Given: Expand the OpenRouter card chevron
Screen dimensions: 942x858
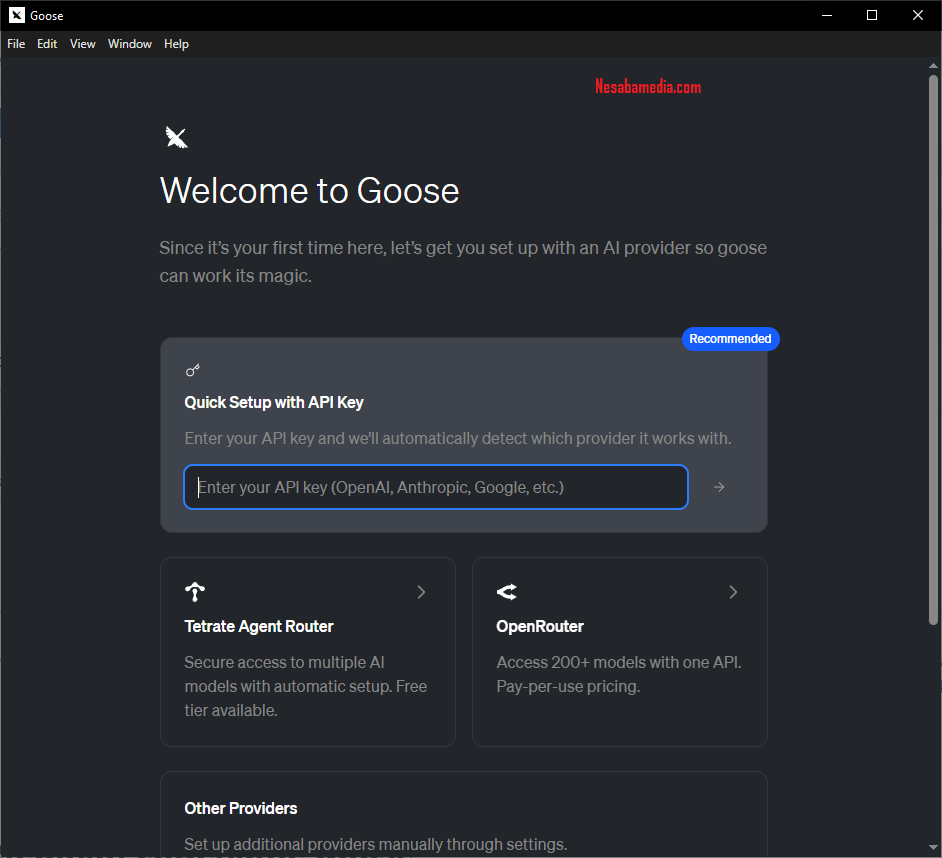Looking at the screenshot, I should 733,592.
